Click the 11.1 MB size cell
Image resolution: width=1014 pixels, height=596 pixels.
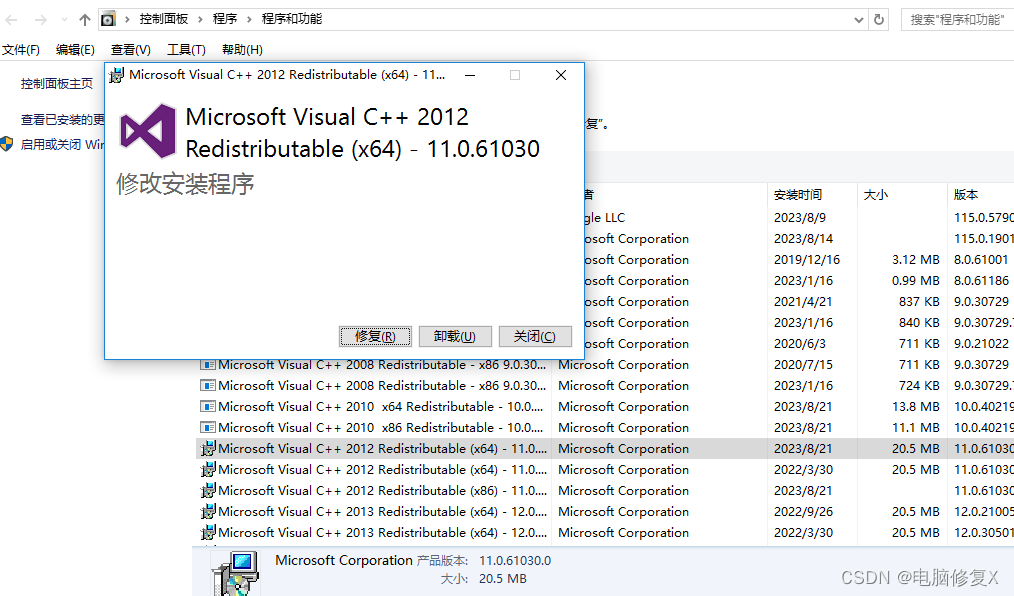tap(915, 427)
